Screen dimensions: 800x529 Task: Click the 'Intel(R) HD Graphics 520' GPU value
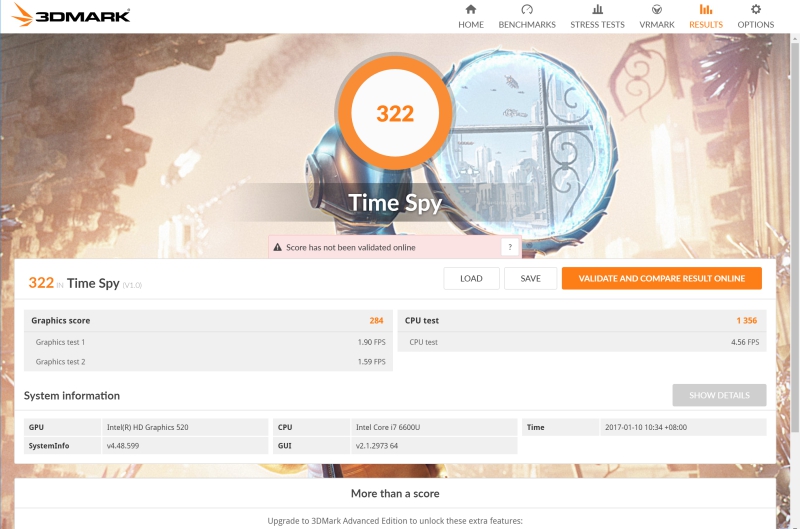[147, 427]
